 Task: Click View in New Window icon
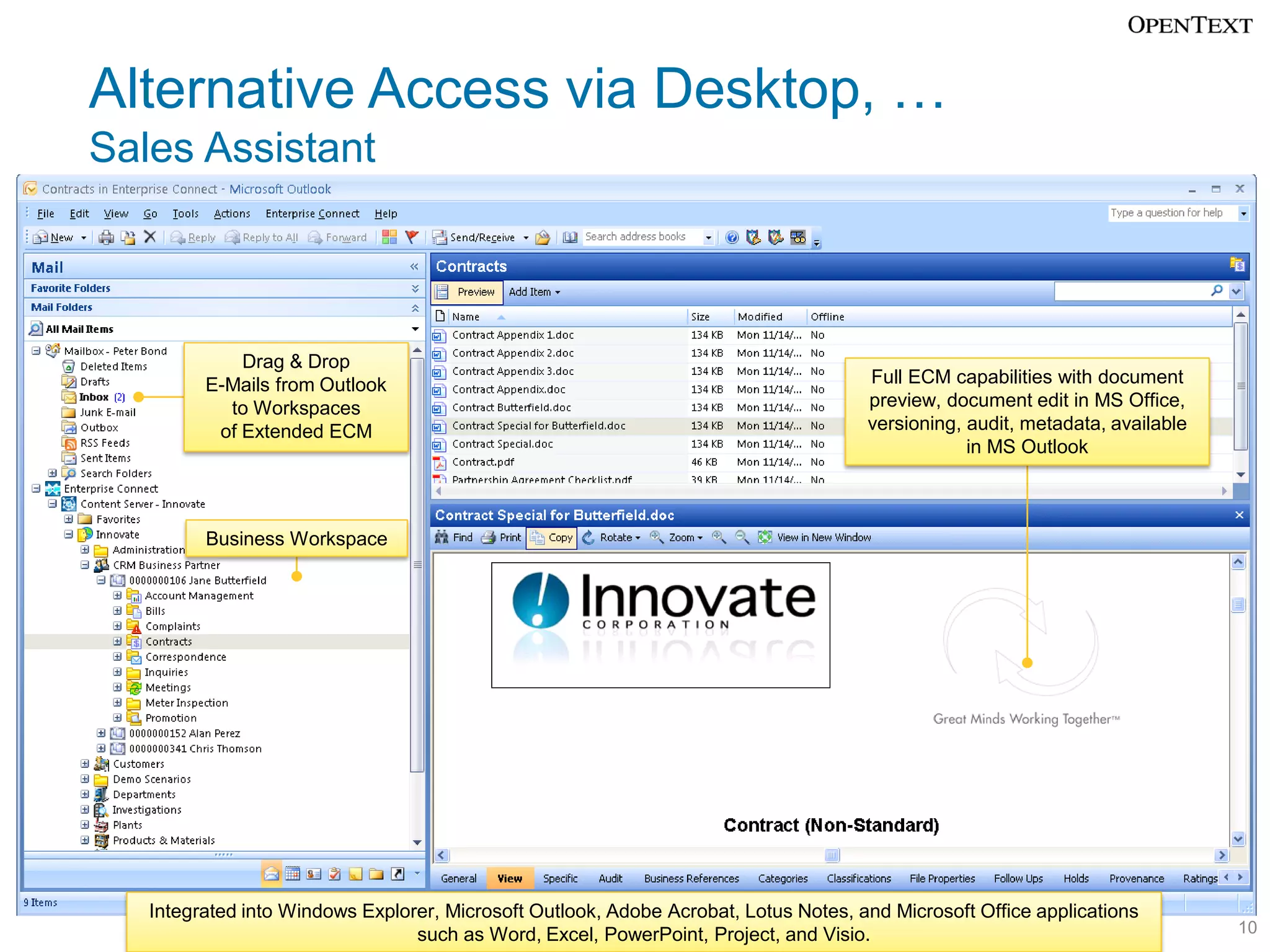(x=765, y=537)
